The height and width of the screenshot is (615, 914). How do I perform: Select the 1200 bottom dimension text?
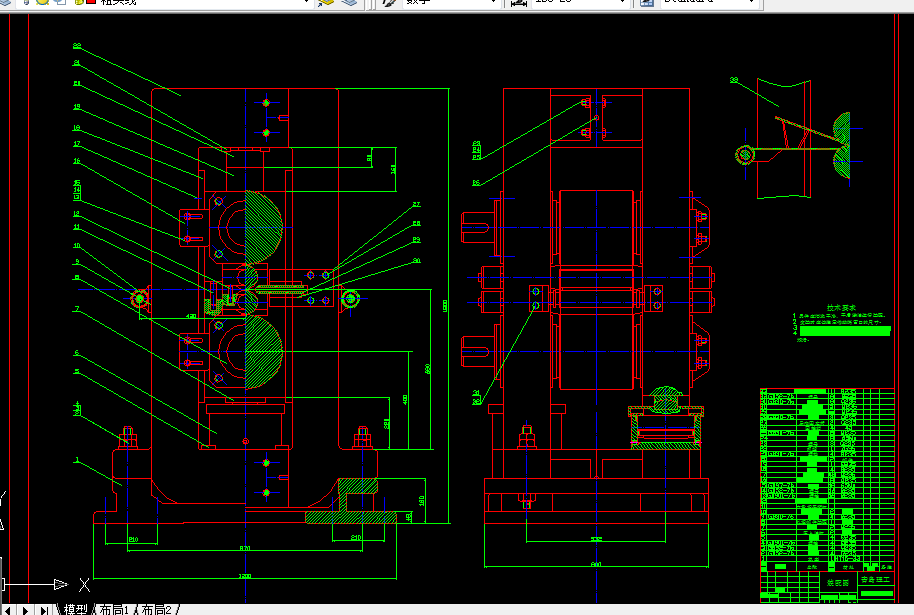pos(245,576)
